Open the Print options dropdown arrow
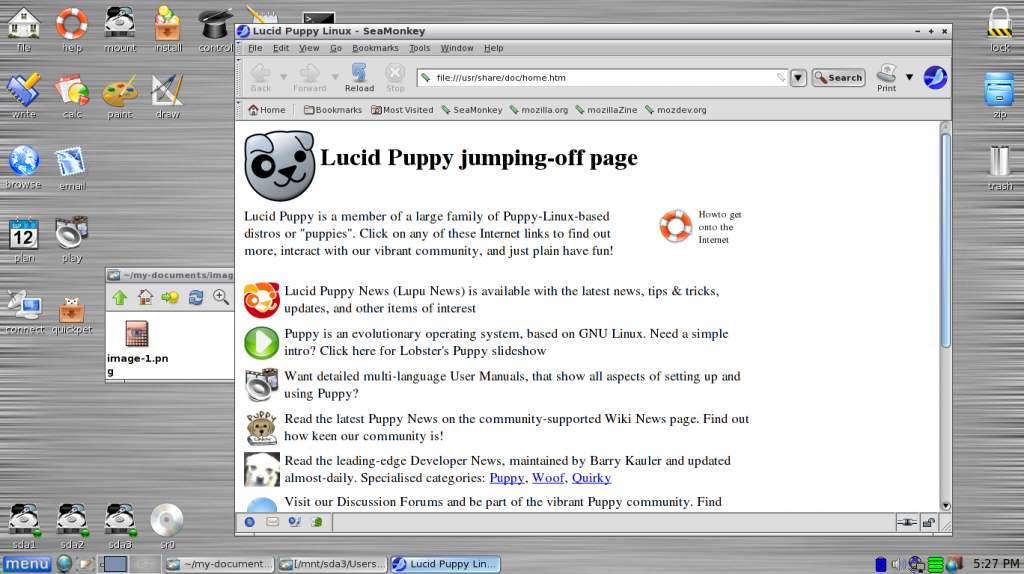 (x=909, y=77)
